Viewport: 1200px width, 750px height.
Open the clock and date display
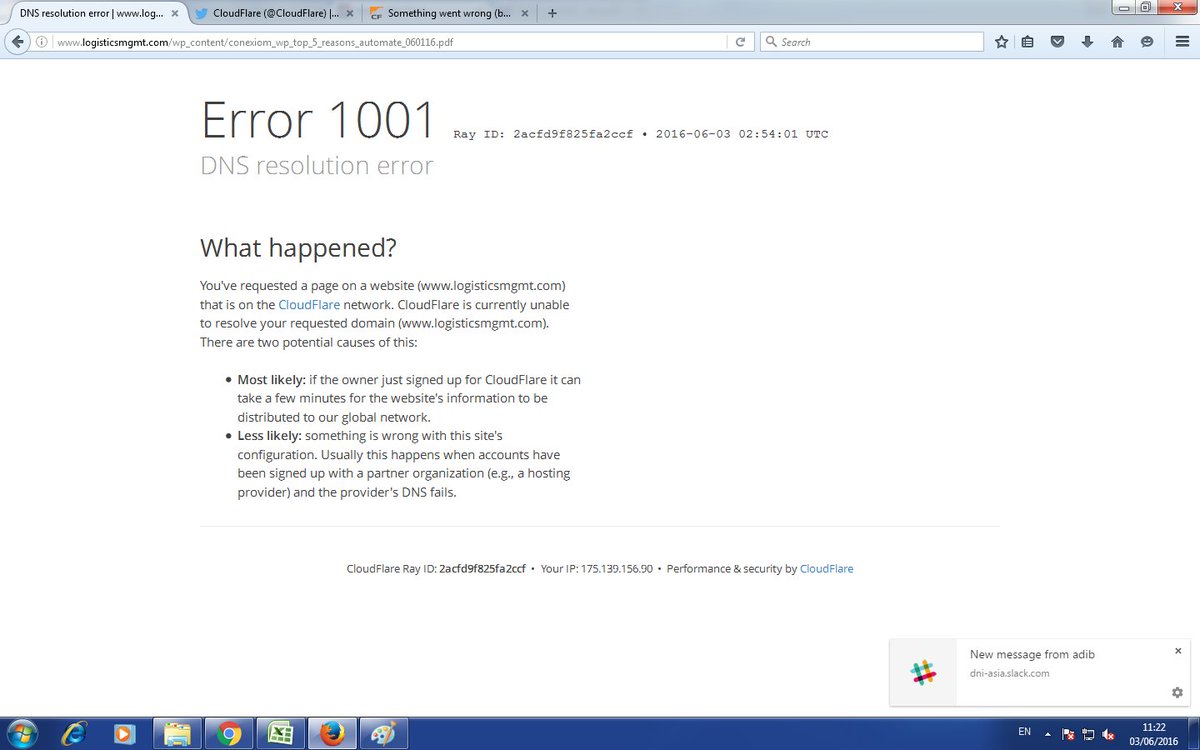tap(1153, 733)
